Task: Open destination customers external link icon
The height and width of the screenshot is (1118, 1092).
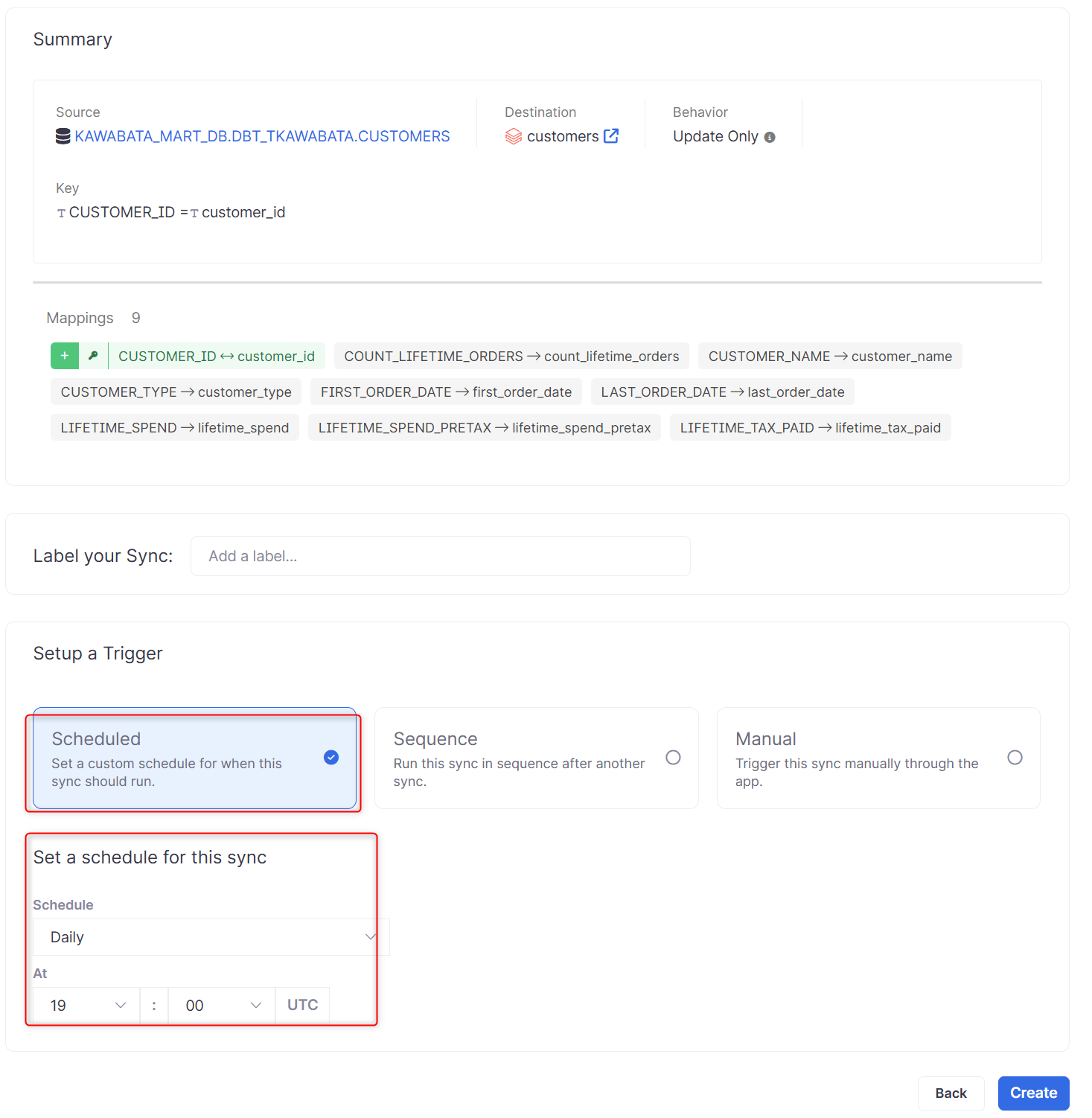Action: pyautogui.click(x=611, y=136)
